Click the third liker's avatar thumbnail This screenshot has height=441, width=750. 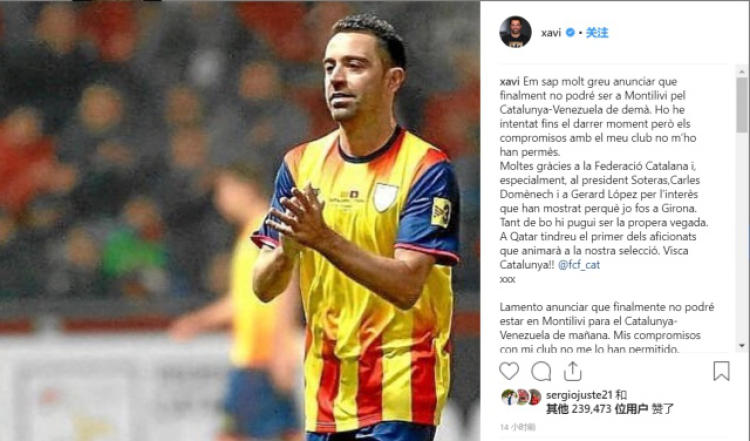tap(534, 397)
